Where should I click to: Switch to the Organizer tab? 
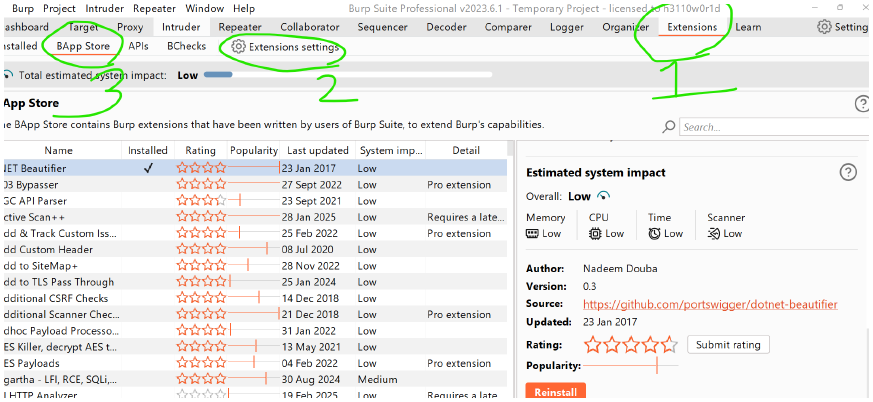(x=623, y=27)
